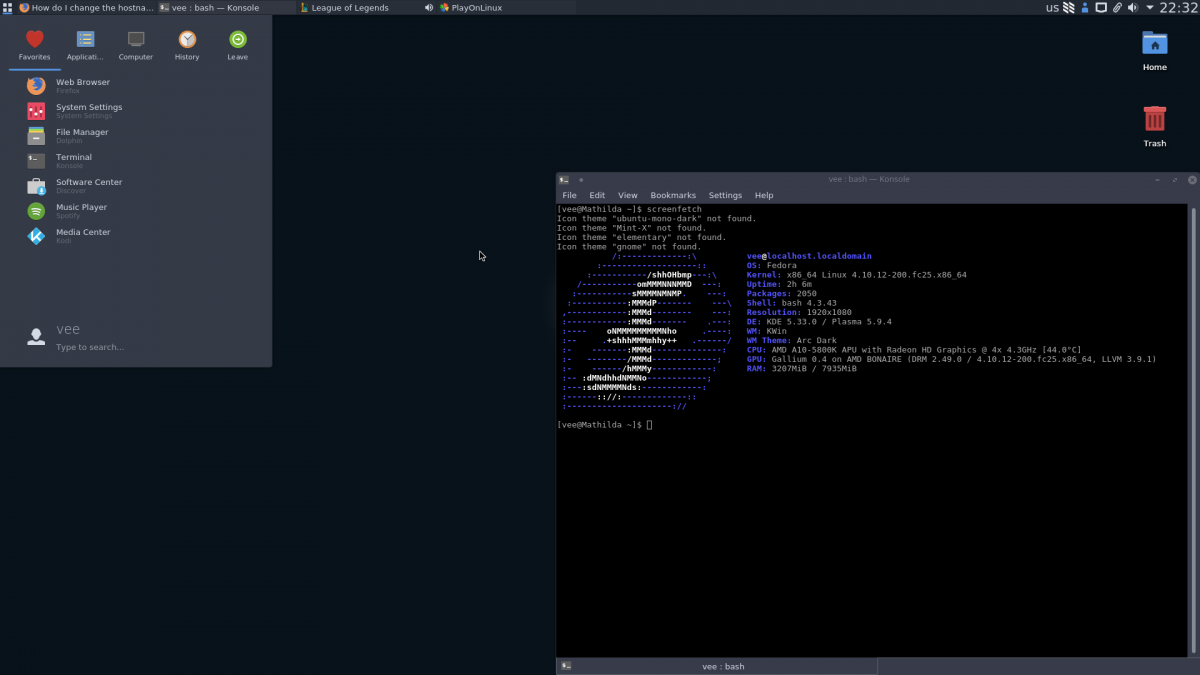Click the 'WM Theme: Arc Dark' line

tap(792, 341)
